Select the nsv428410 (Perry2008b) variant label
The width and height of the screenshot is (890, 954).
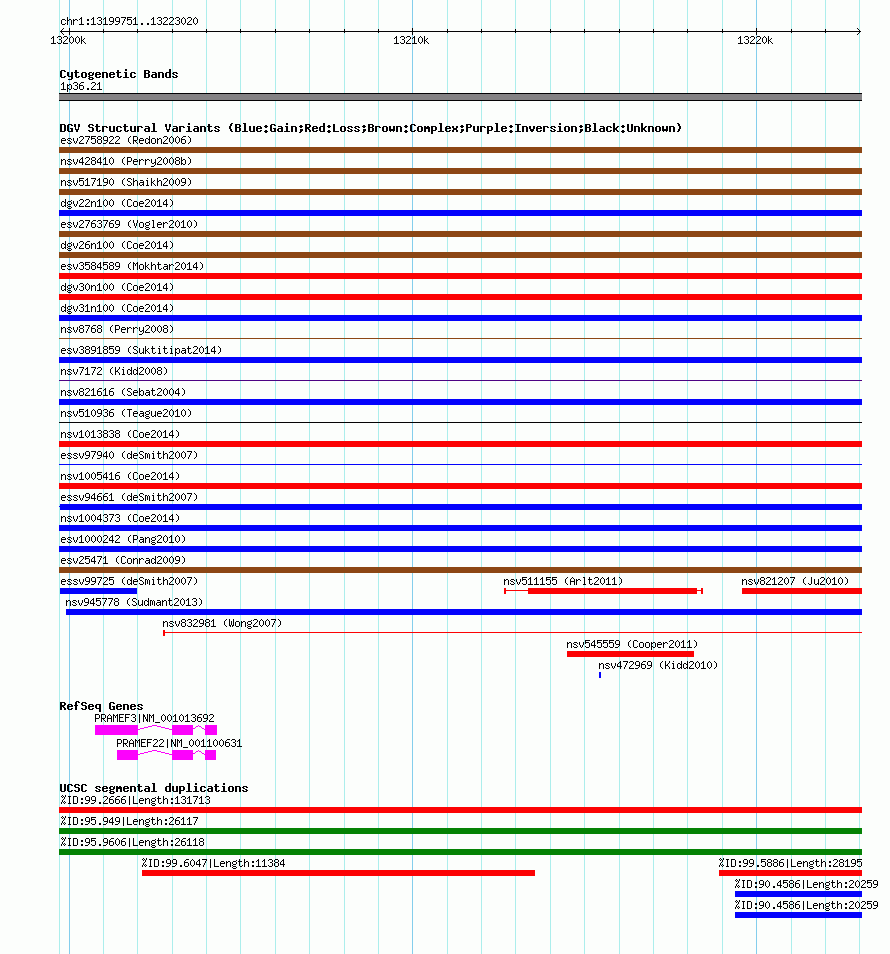coord(126,161)
